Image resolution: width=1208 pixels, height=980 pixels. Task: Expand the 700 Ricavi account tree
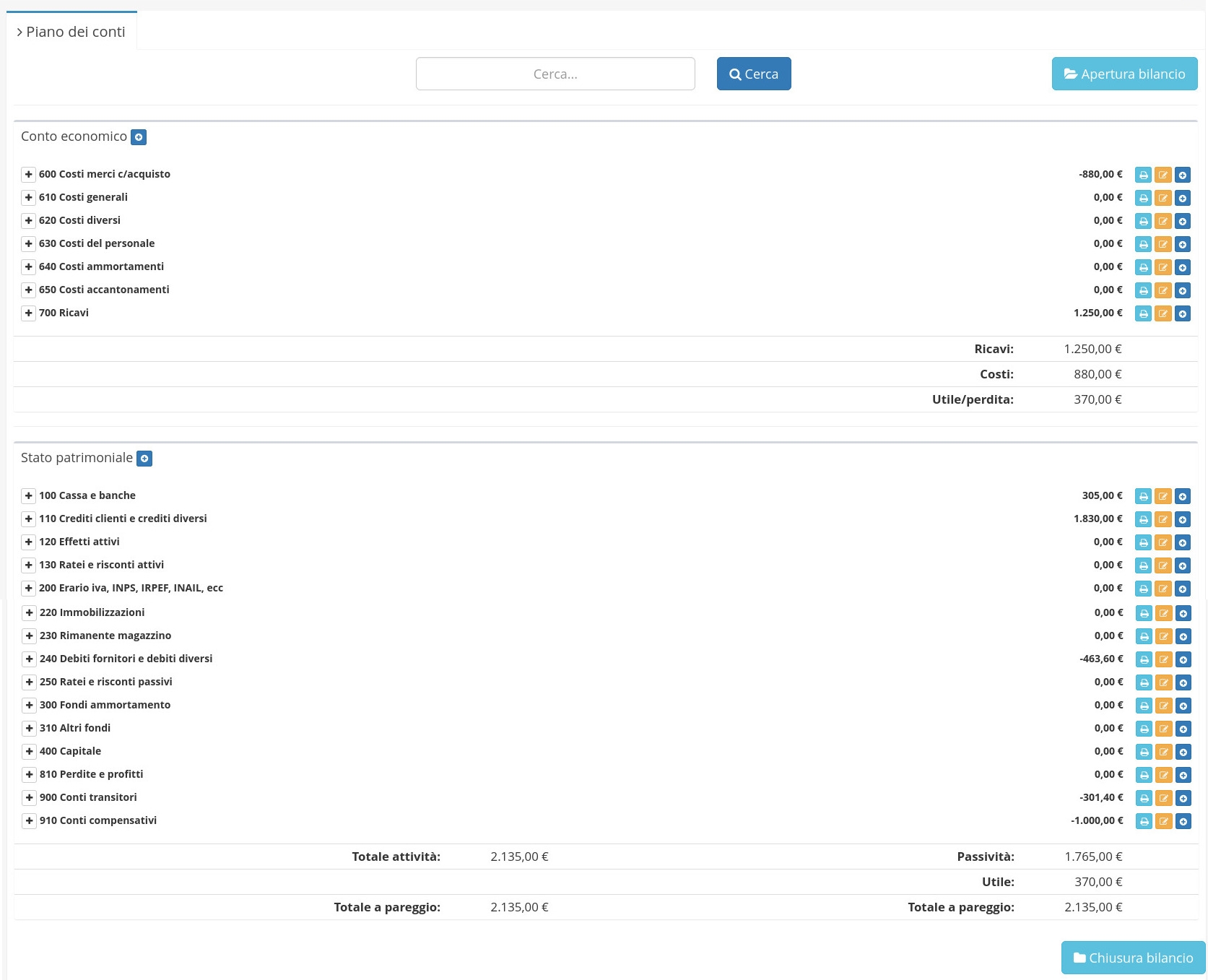click(x=28, y=313)
